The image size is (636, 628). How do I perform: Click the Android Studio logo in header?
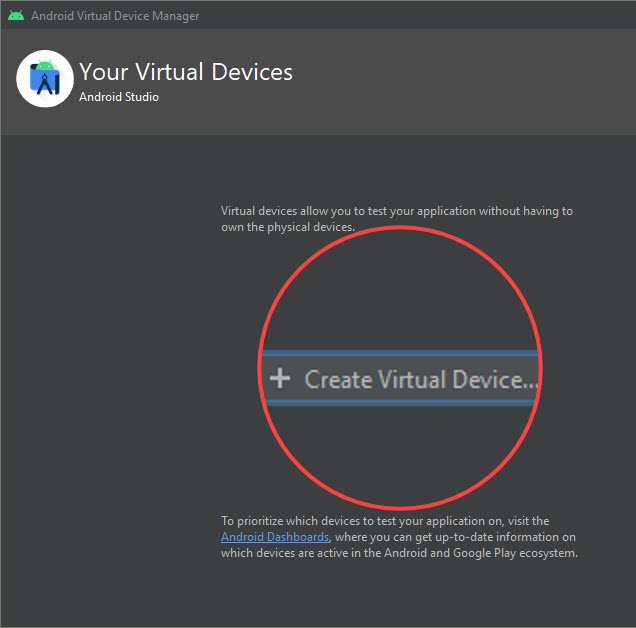click(x=45, y=79)
